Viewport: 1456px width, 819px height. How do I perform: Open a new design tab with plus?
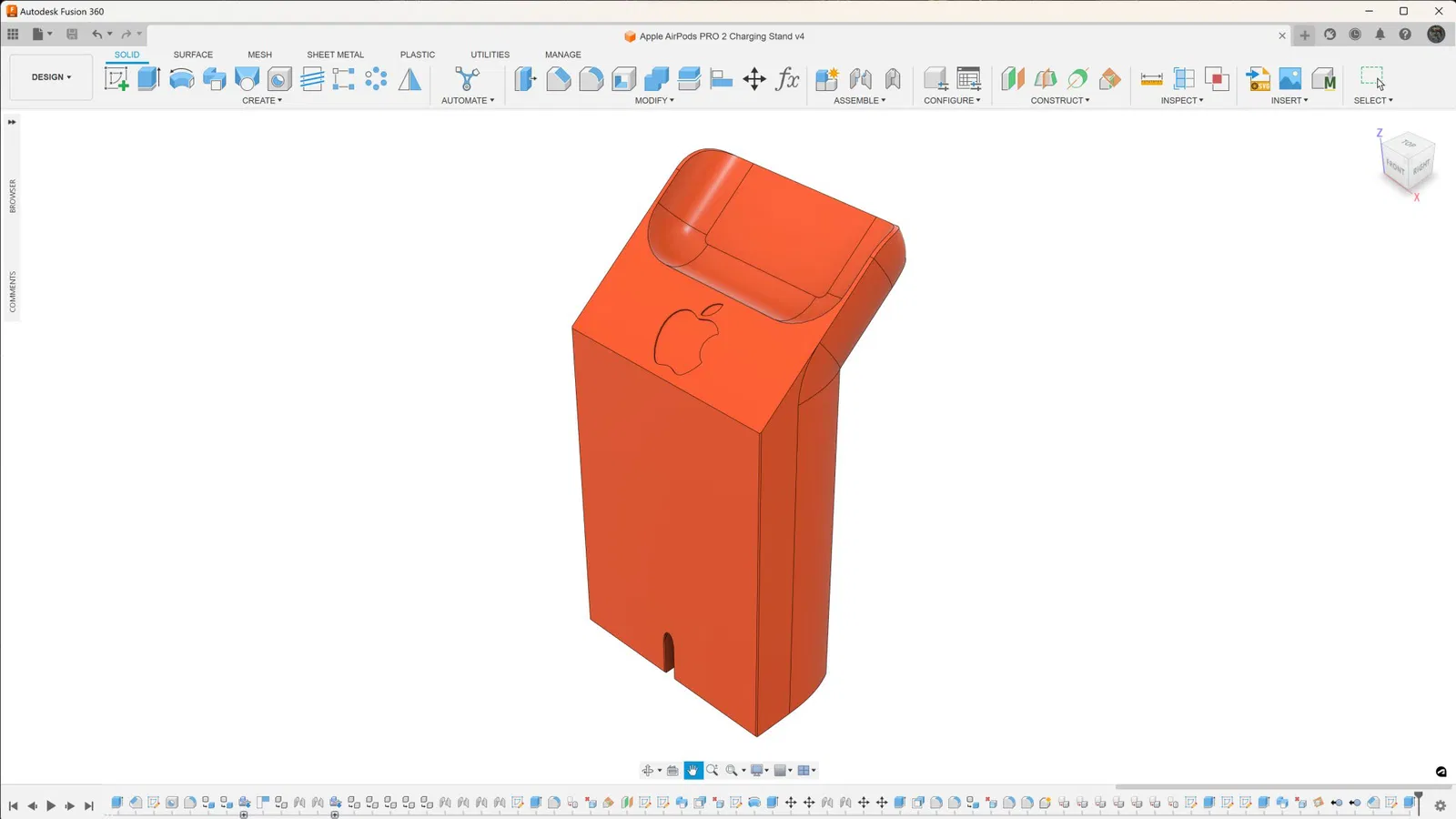(1305, 35)
